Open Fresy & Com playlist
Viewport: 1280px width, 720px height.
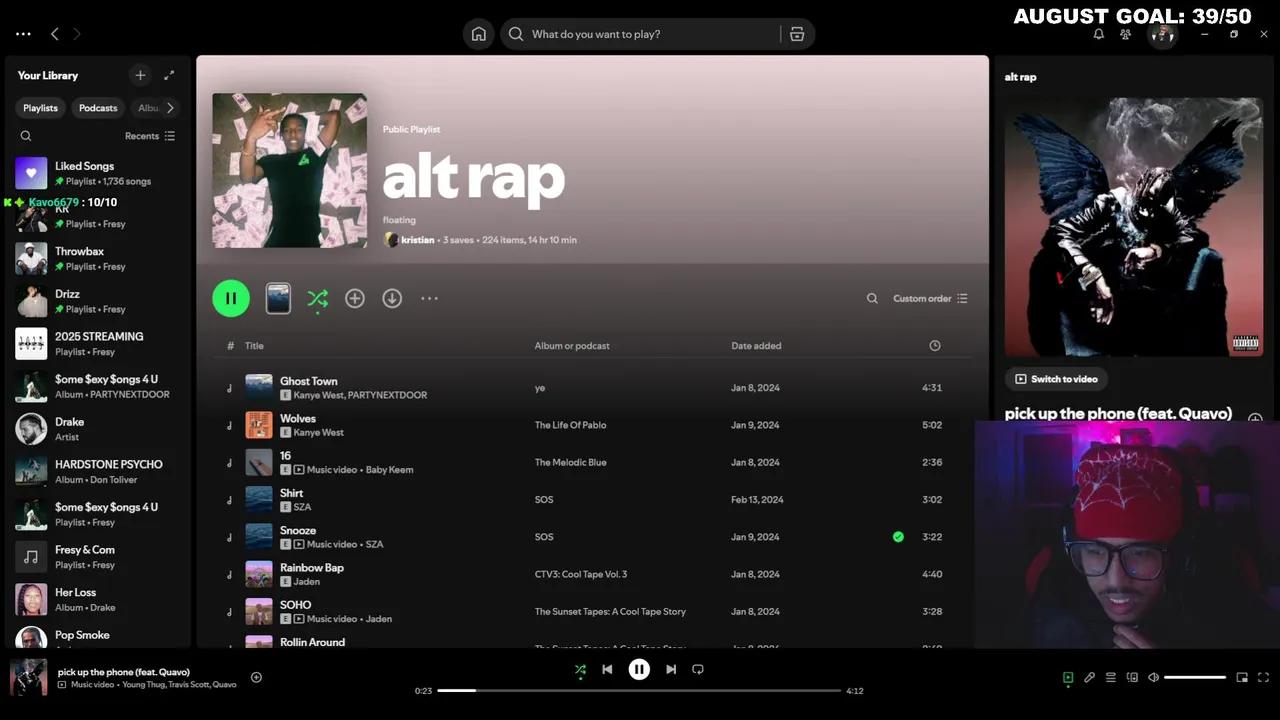coord(98,556)
